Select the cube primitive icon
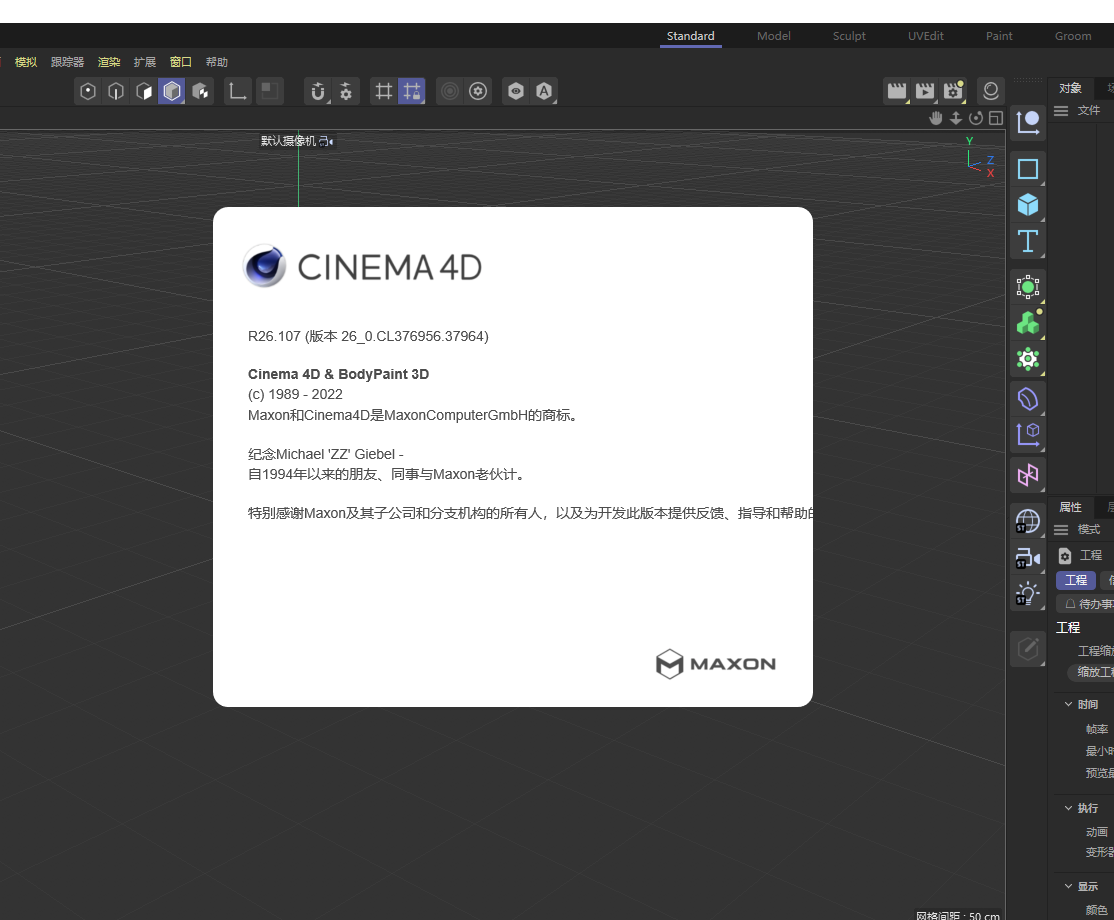Image resolution: width=1114 pixels, height=920 pixels. [x=1027, y=205]
